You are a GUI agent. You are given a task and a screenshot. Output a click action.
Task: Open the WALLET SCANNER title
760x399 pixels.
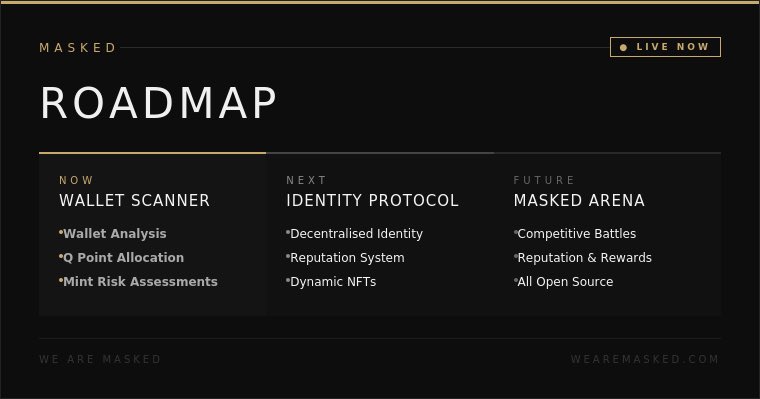point(134,200)
